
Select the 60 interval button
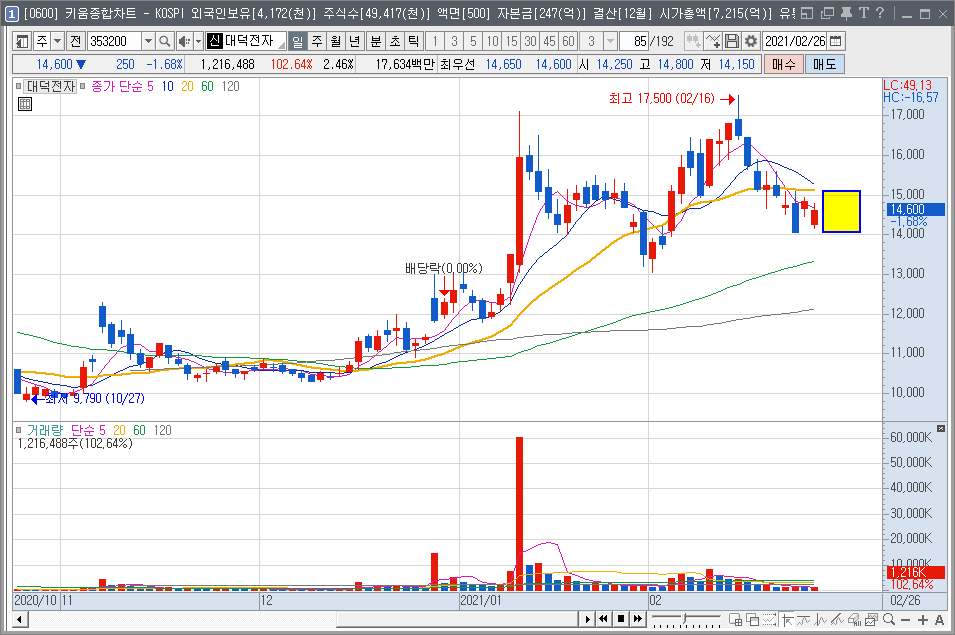pos(568,41)
